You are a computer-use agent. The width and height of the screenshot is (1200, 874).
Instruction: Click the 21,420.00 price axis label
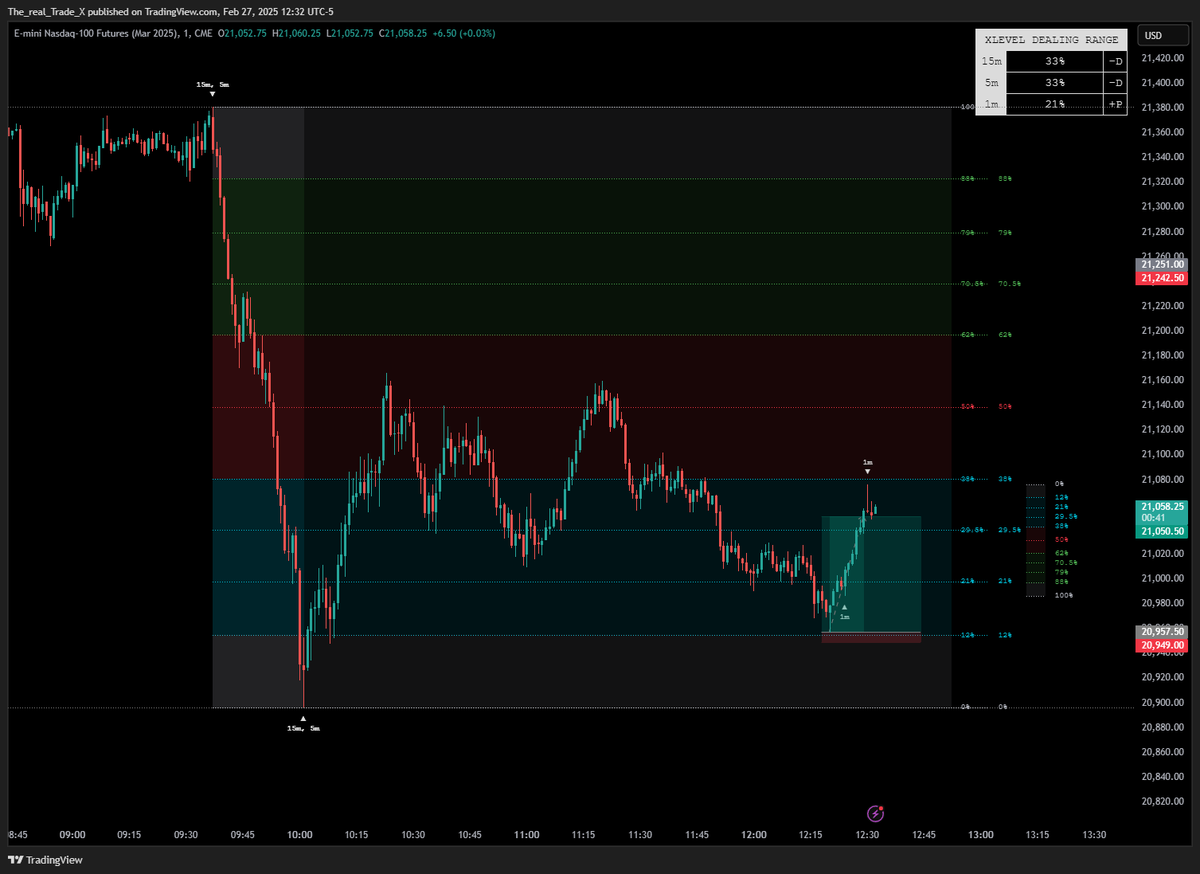tap(1162, 58)
